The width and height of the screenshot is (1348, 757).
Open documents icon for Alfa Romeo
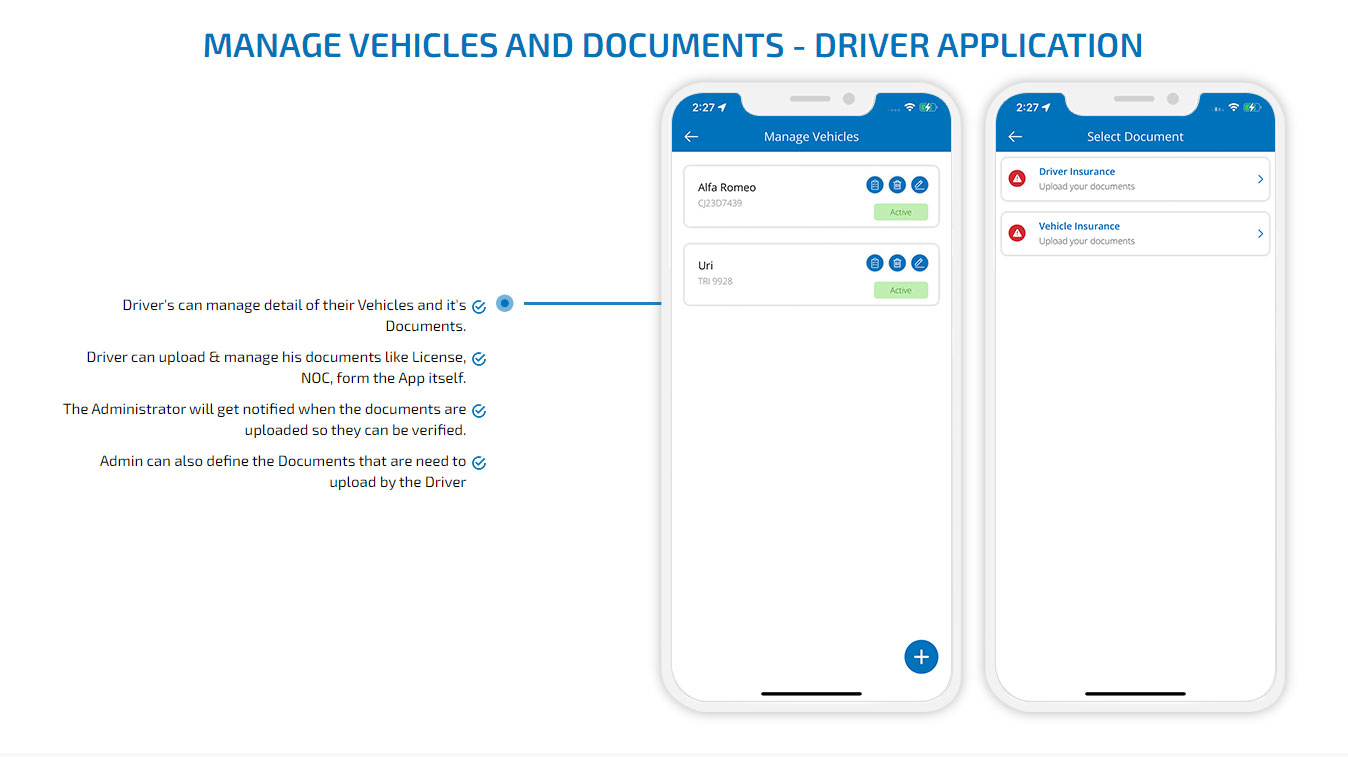(875, 185)
